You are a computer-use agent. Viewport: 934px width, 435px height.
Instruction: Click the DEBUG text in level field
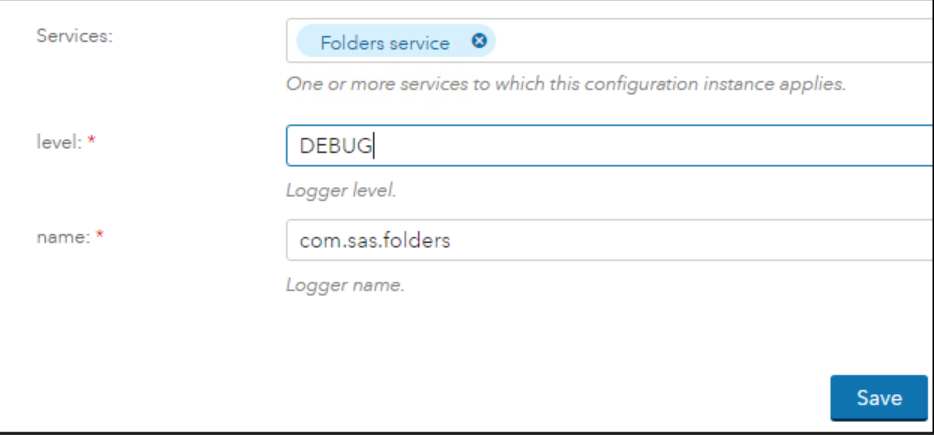[335, 146]
